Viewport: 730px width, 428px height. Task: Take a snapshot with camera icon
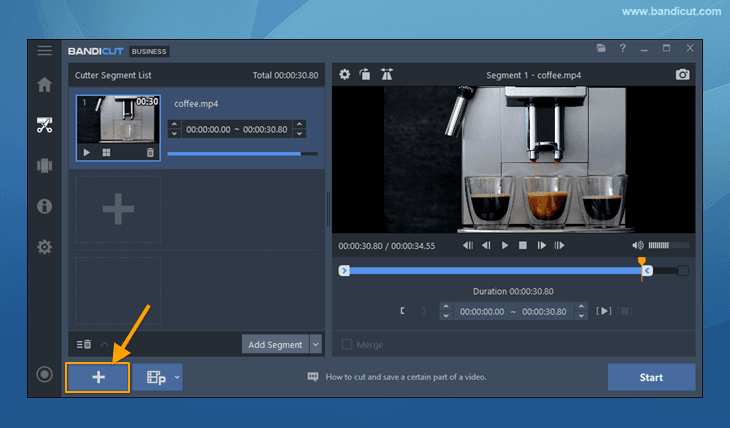[x=683, y=75]
